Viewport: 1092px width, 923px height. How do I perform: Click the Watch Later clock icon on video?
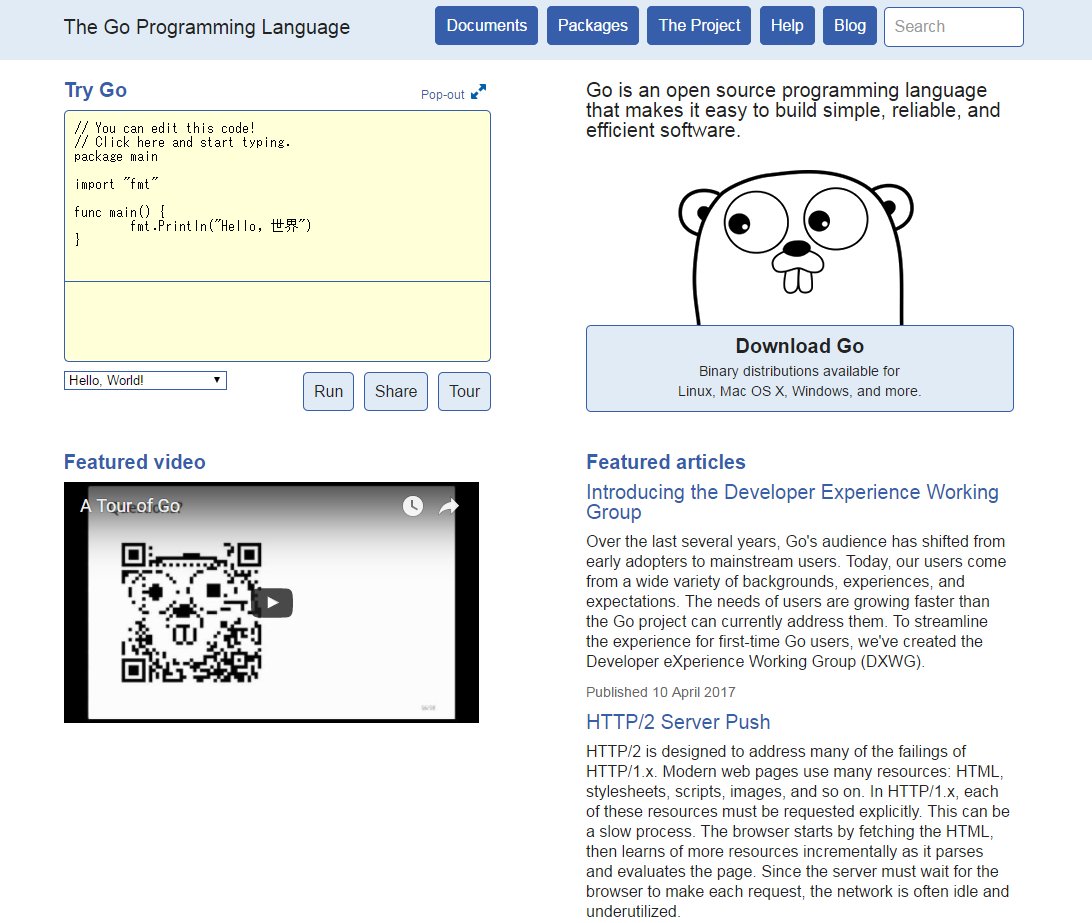tap(413, 506)
